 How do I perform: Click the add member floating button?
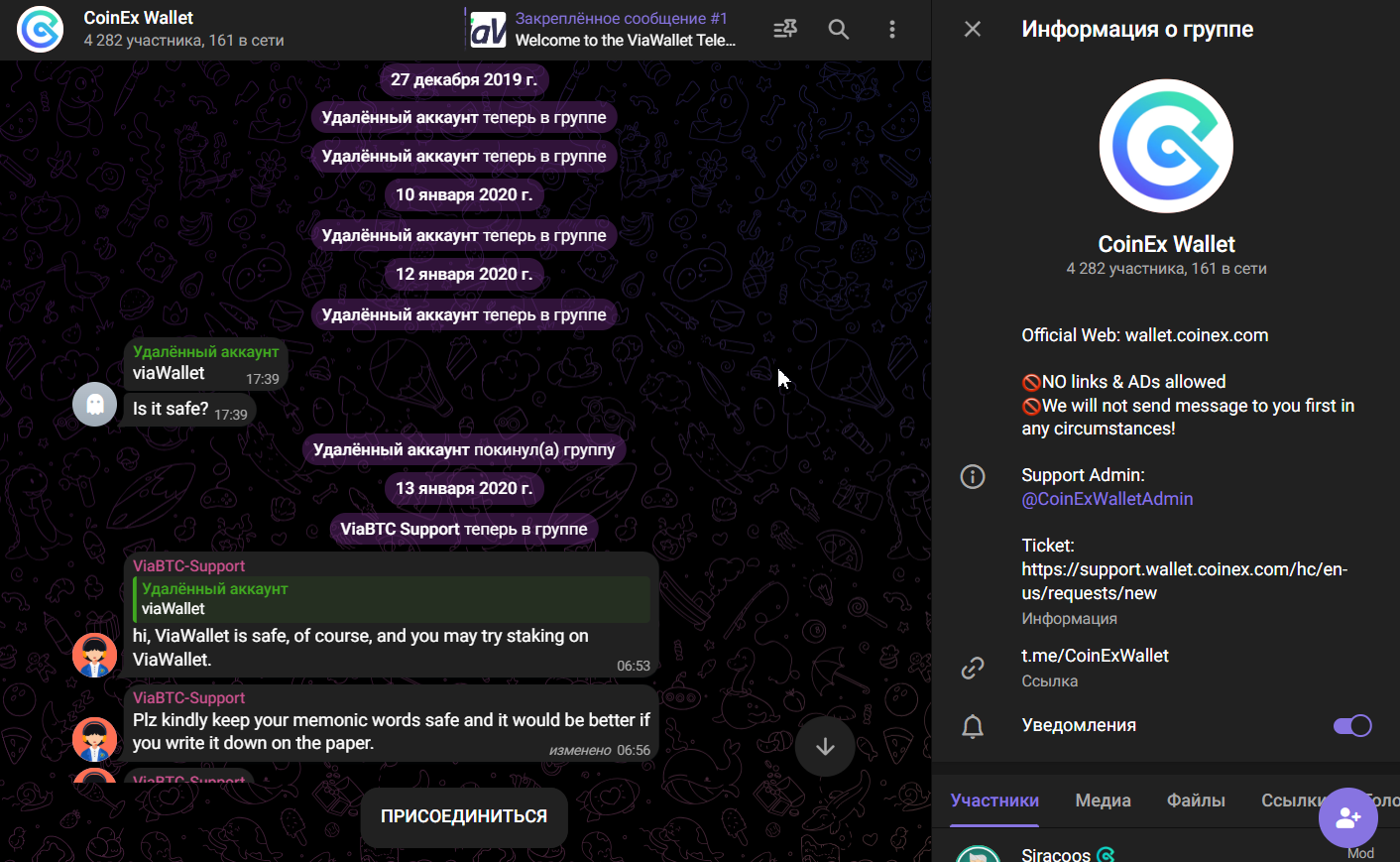(1348, 817)
